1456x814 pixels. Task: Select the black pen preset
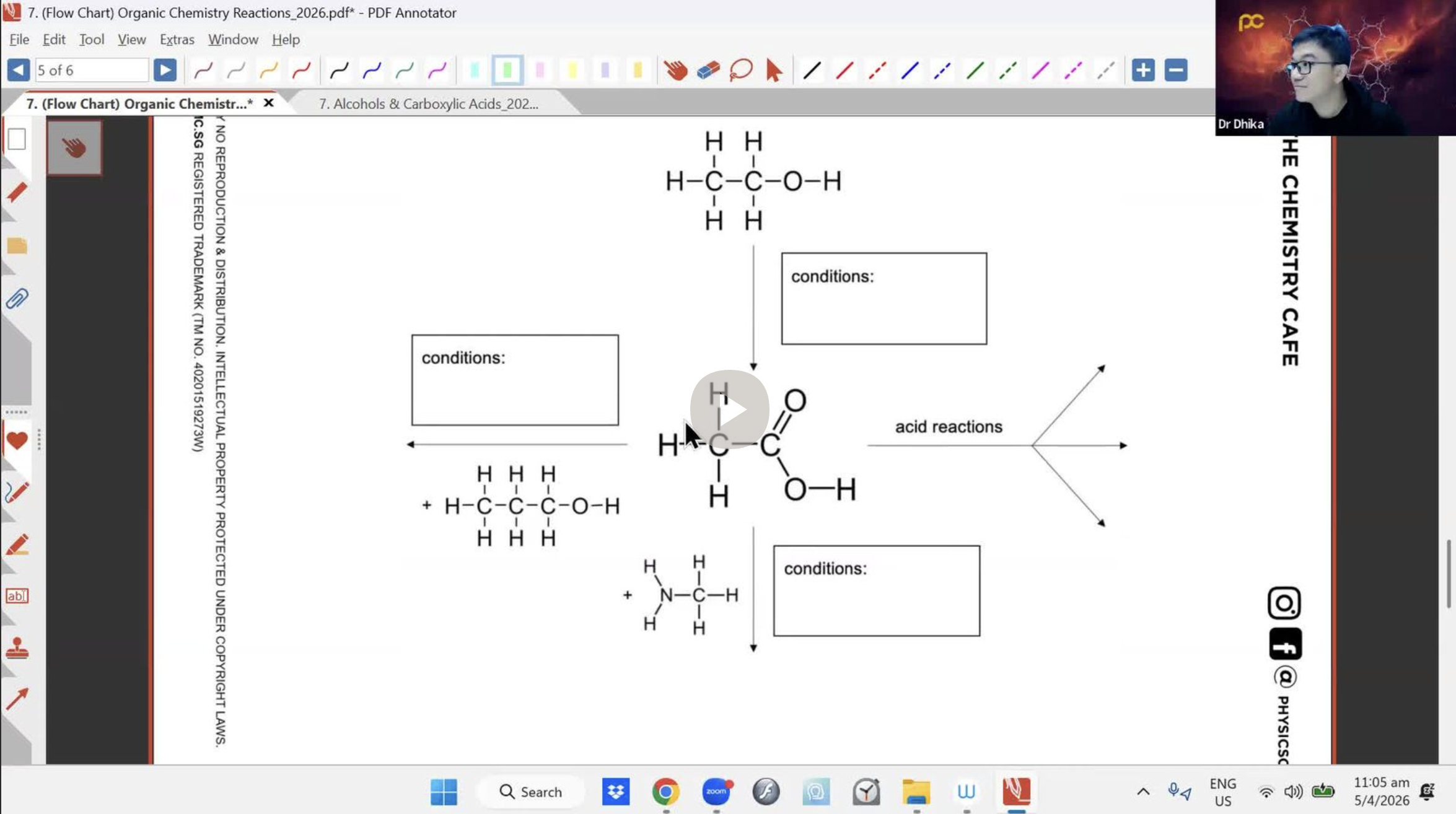coord(339,71)
